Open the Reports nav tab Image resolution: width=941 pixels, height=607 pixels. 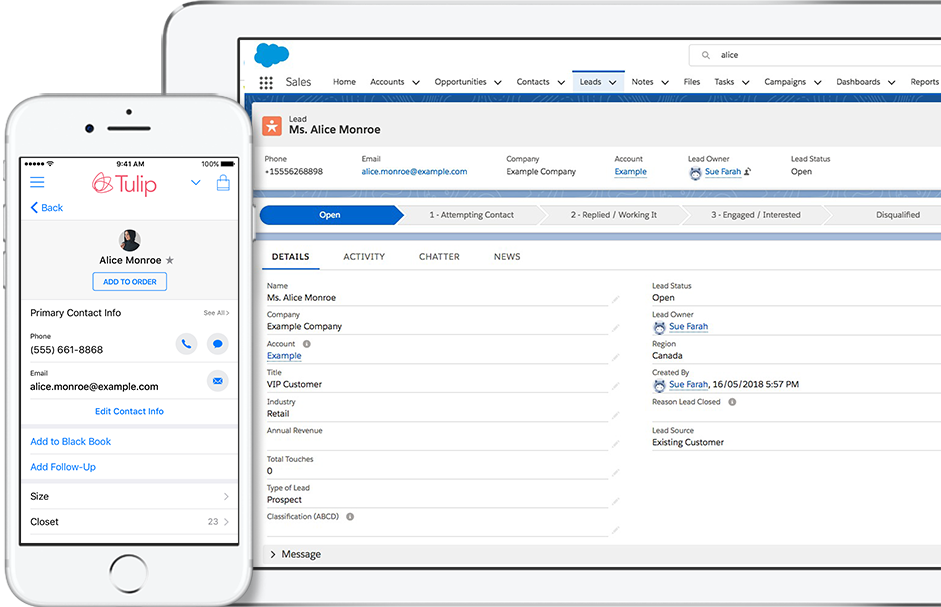point(924,82)
